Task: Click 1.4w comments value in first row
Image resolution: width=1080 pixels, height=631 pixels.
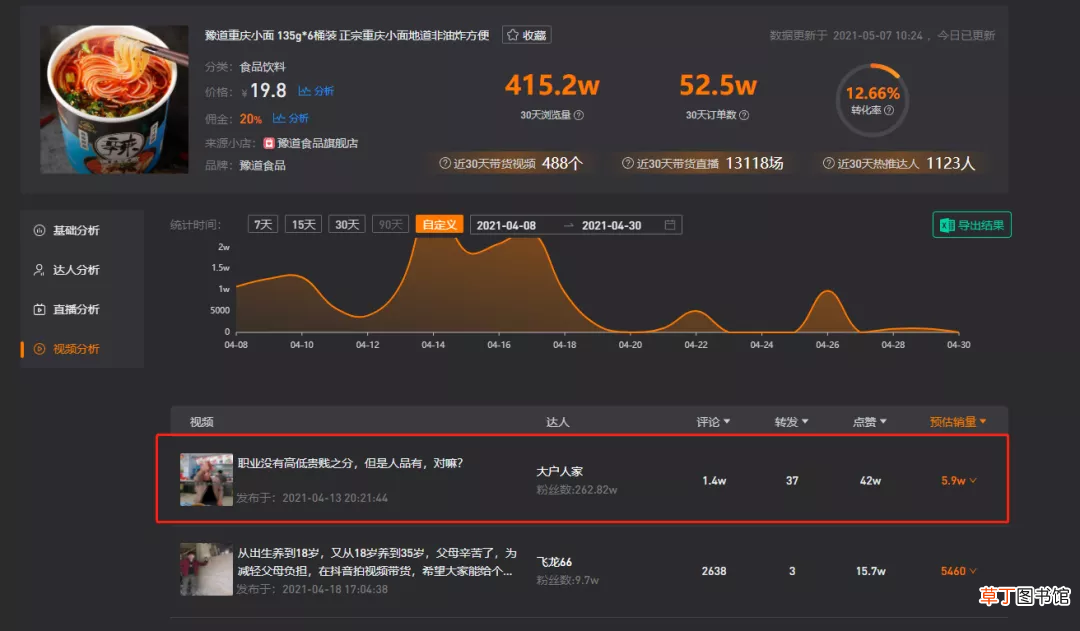Action: 714,481
